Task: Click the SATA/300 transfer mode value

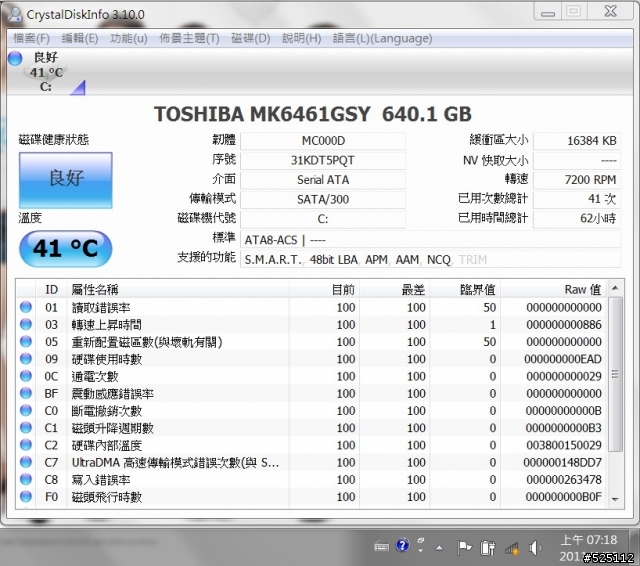Action: pos(323,200)
